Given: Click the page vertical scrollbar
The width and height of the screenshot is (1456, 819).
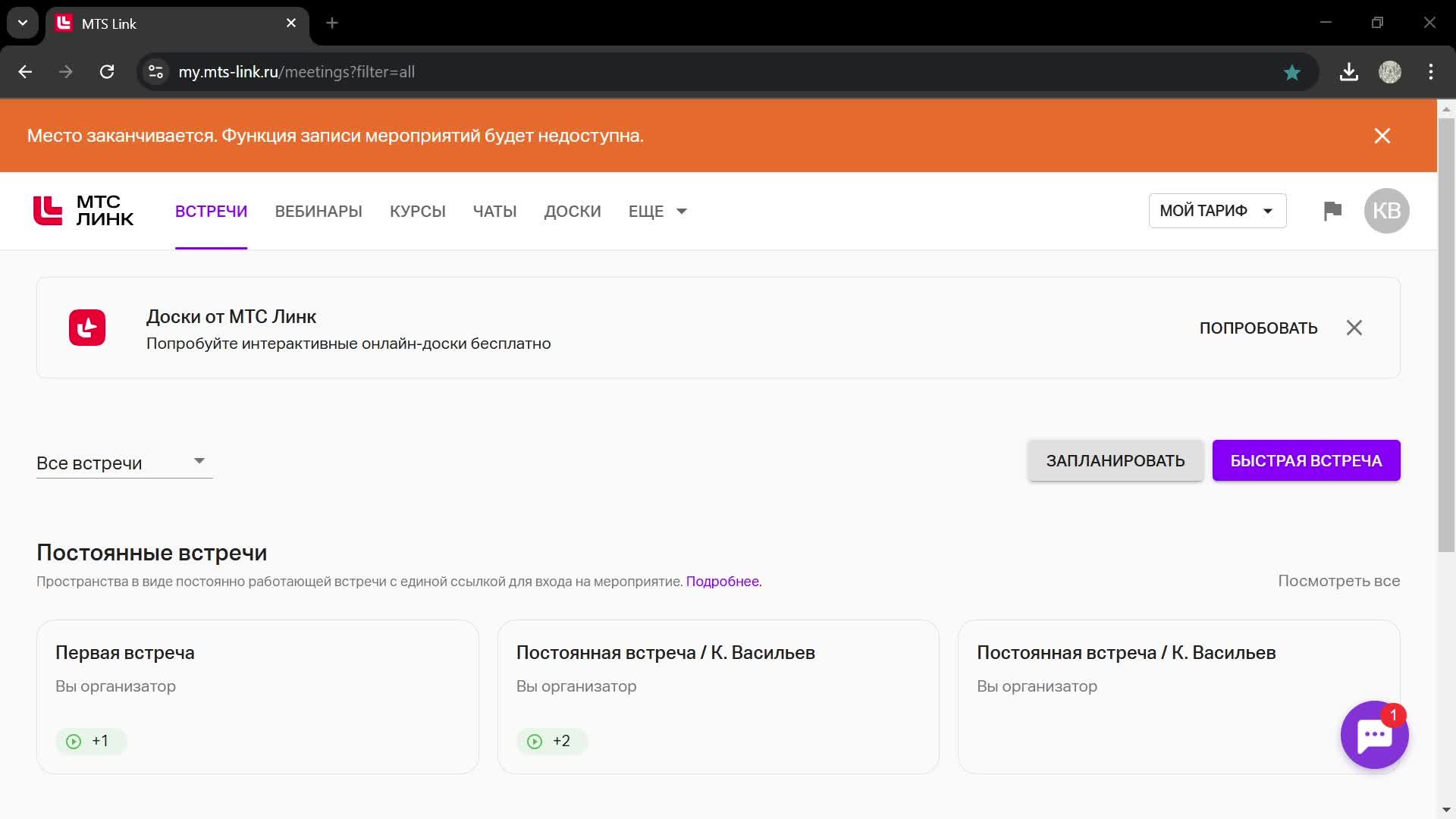Looking at the screenshot, I should [x=1446, y=334].
